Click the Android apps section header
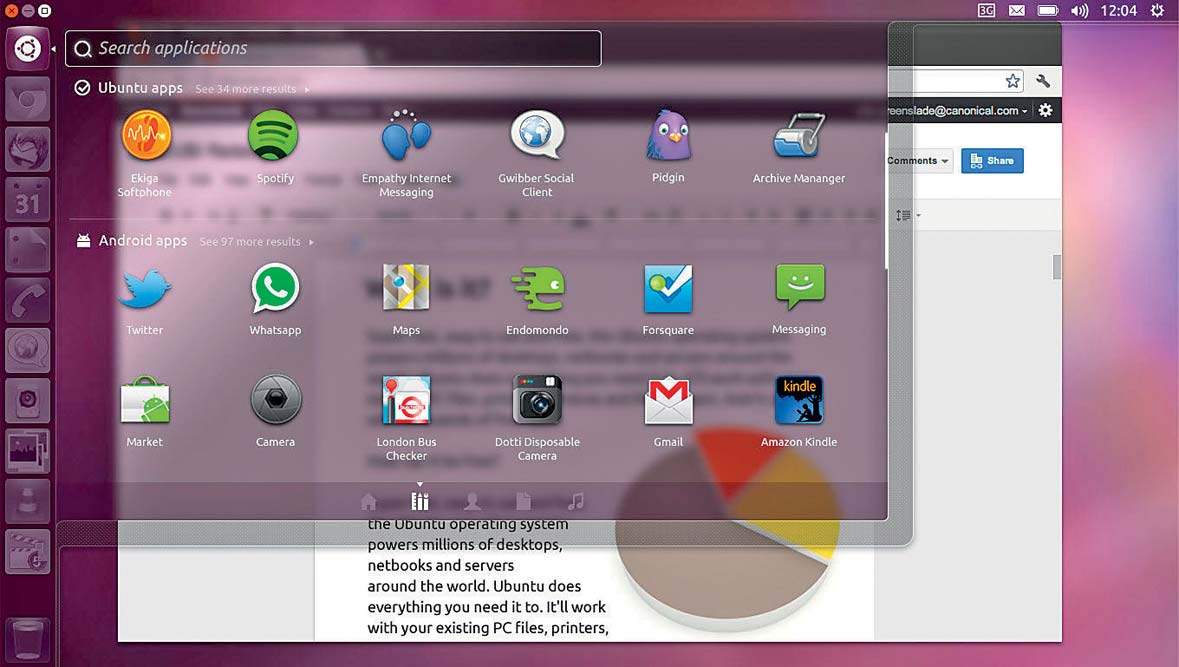 point(143,241)
